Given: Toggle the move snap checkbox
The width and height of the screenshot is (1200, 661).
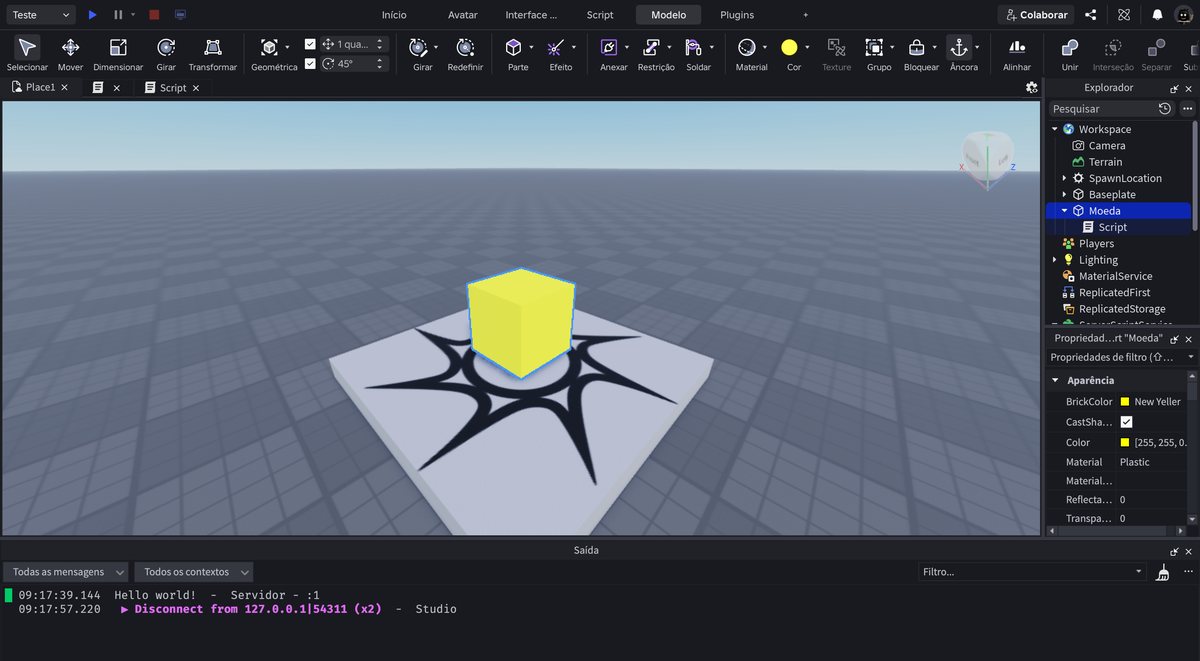Looking at the screenshot, I should tap(310, 44).
